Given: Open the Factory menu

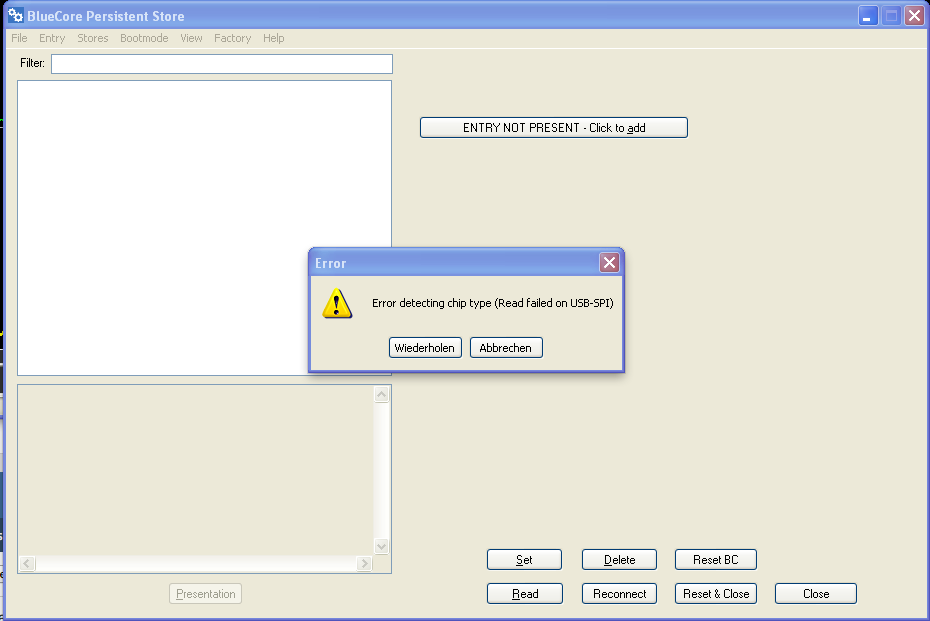Looking at the screenshot, I should tap(232, 38).
